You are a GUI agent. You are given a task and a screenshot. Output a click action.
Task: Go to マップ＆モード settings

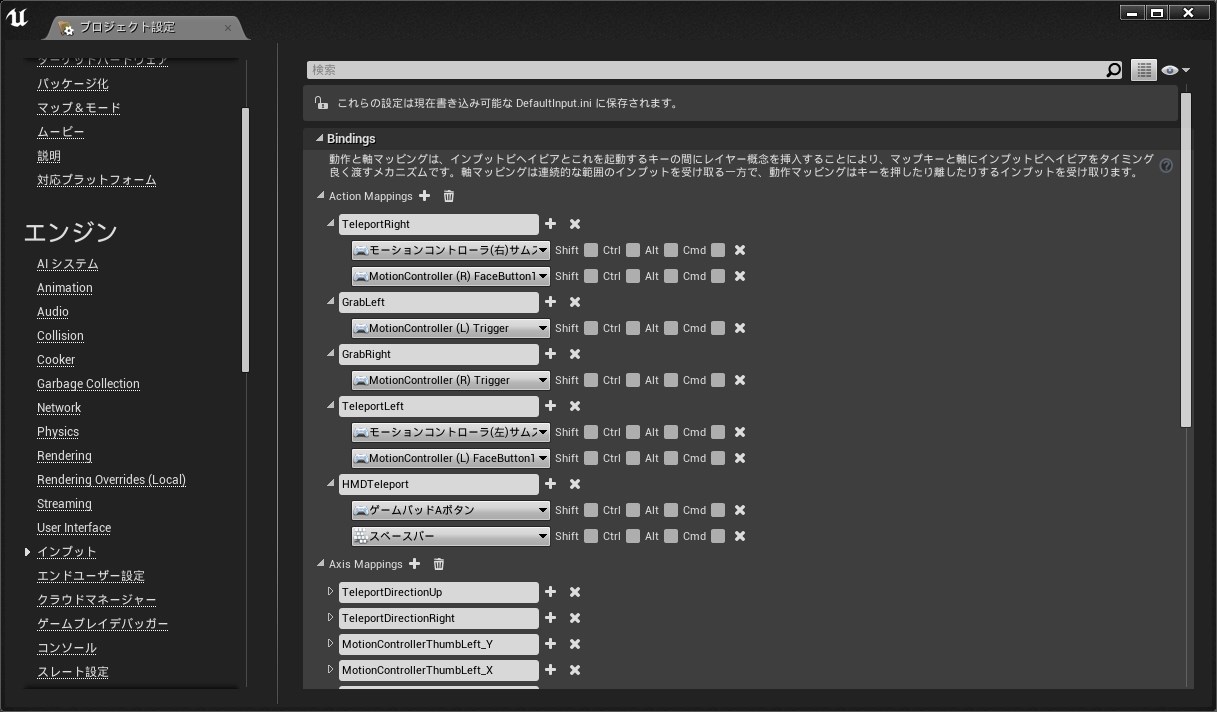point(79,108)
